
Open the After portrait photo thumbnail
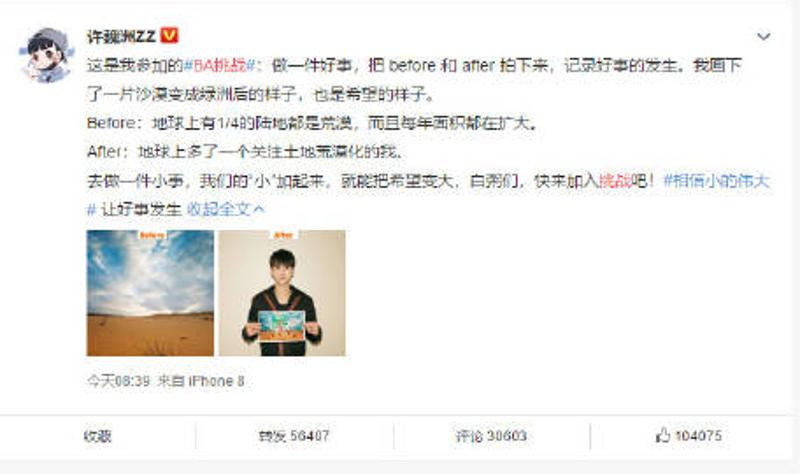pos(282,293)
